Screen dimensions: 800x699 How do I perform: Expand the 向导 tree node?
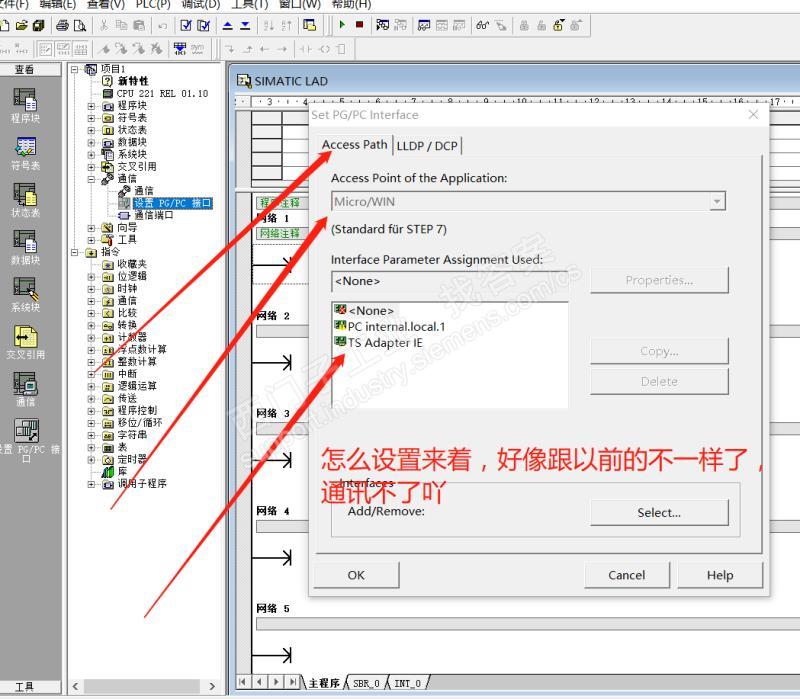pos(91,228)
